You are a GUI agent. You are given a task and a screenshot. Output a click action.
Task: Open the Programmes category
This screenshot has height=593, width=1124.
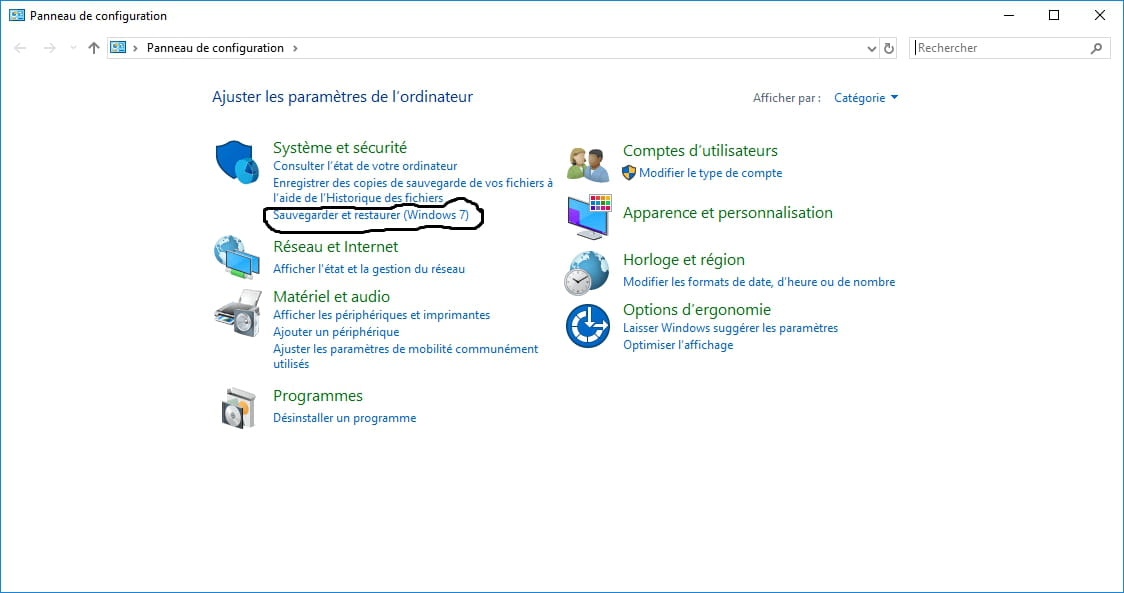pos(318,396)
